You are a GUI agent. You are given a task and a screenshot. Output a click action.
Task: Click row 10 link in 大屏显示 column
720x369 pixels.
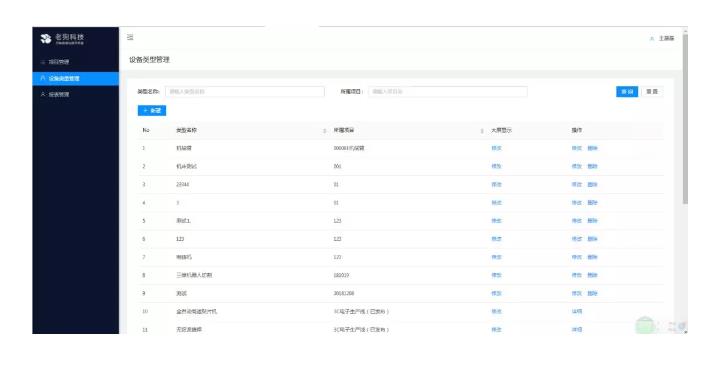click(496, 312)
